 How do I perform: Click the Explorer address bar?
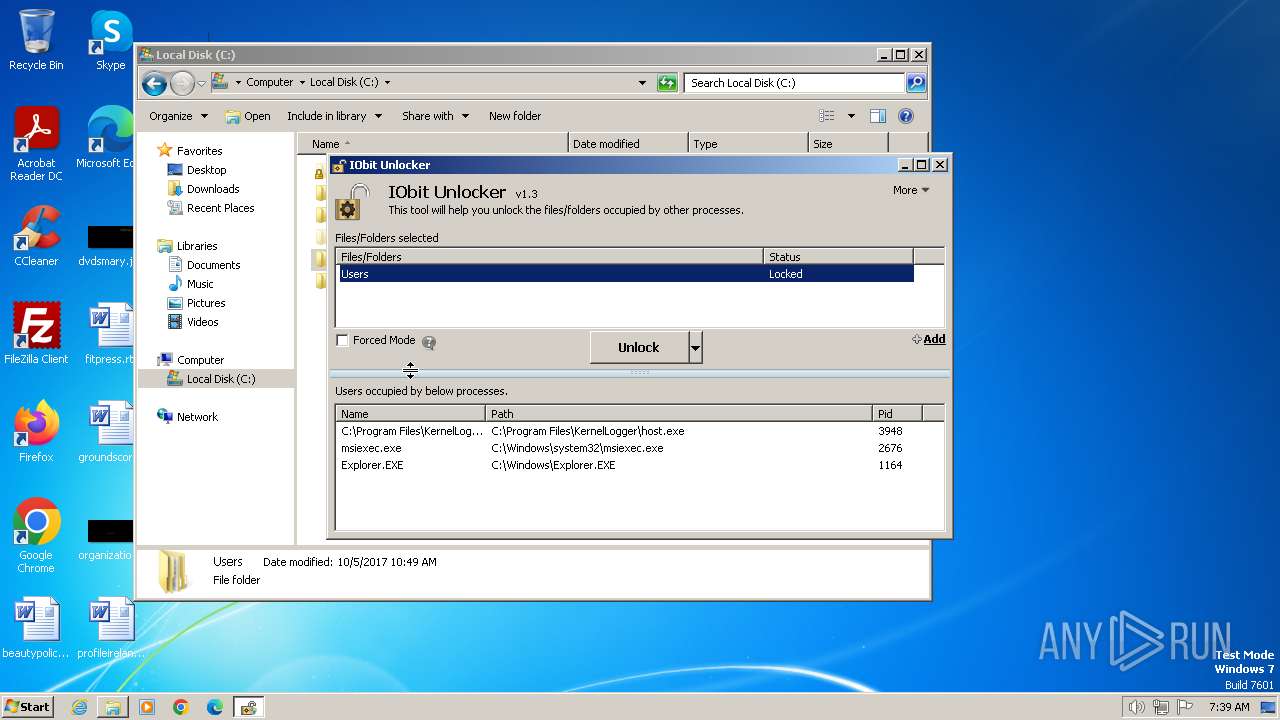[x=430, y=83]
